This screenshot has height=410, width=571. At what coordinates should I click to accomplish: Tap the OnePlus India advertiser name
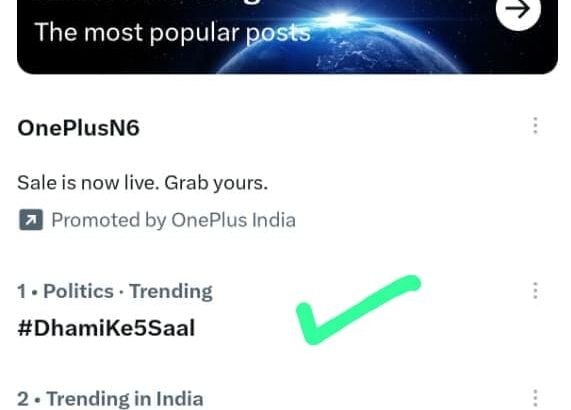233,220
